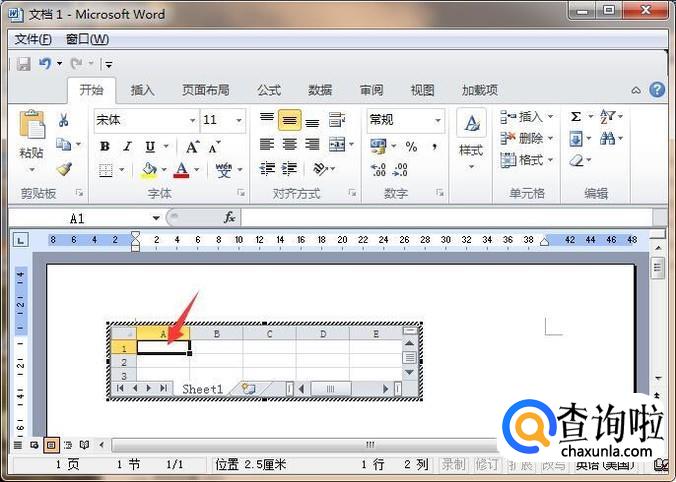
Task: Click the Fill down icon
Action: (x=576, y=139)
